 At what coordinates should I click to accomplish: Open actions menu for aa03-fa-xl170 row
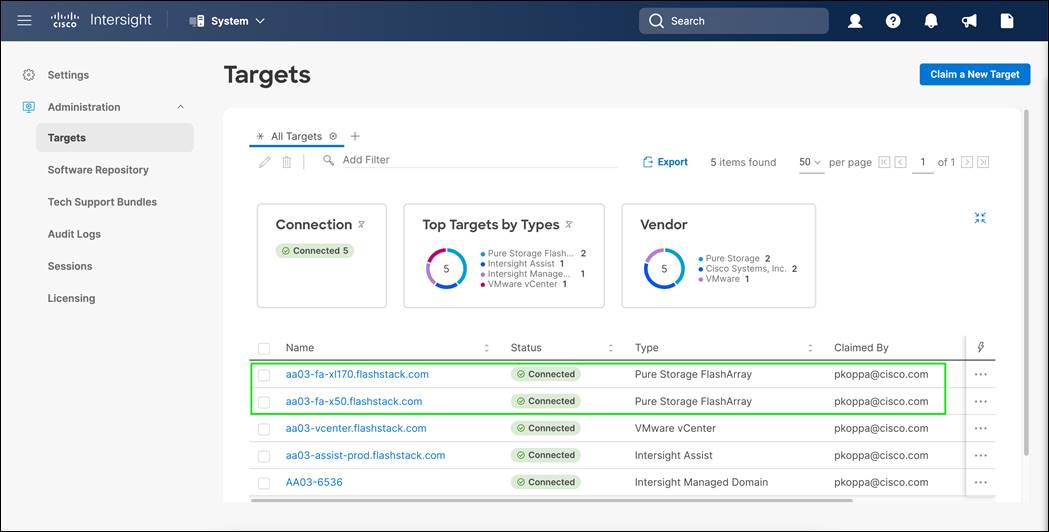[x=981, y=374]
